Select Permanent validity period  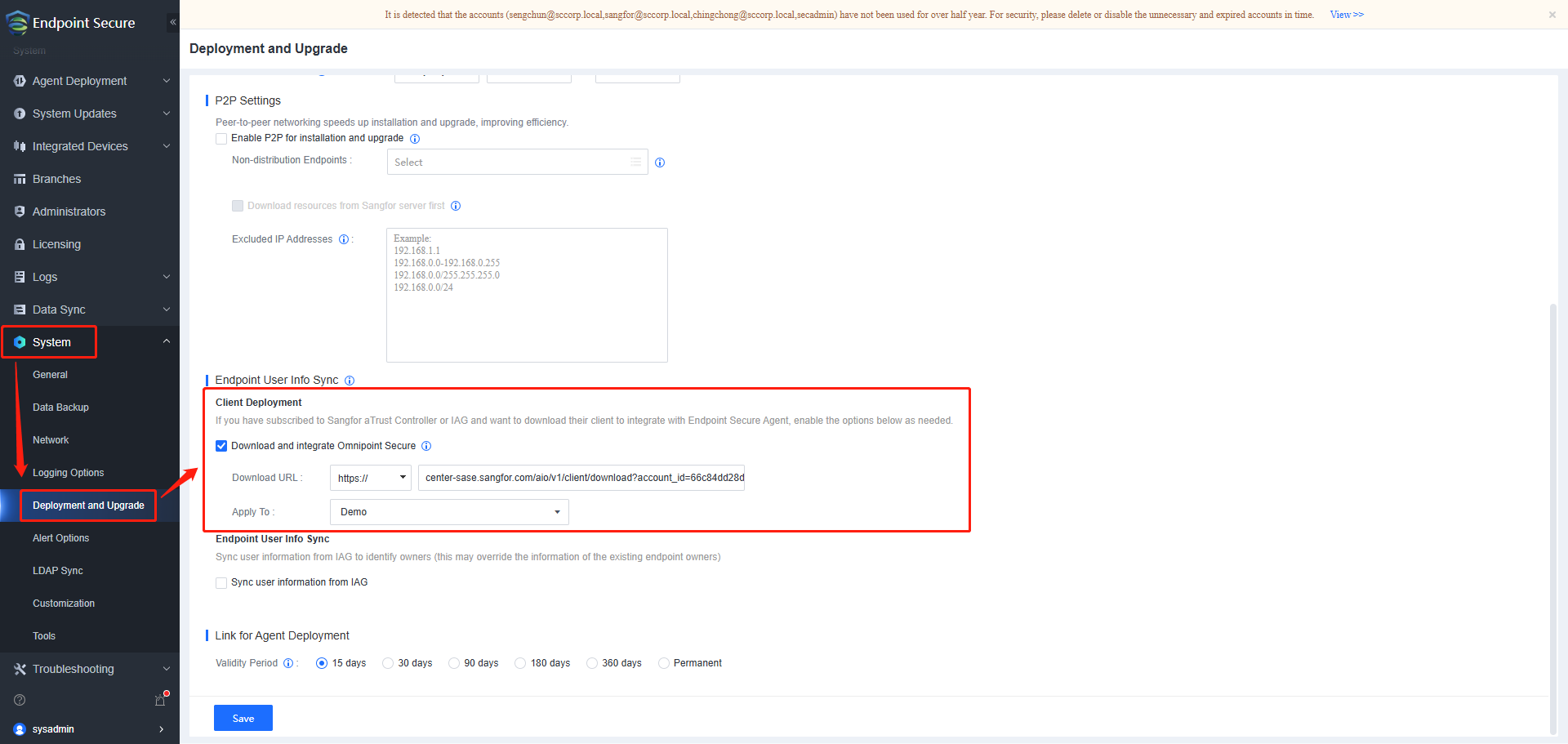[664, 663]
